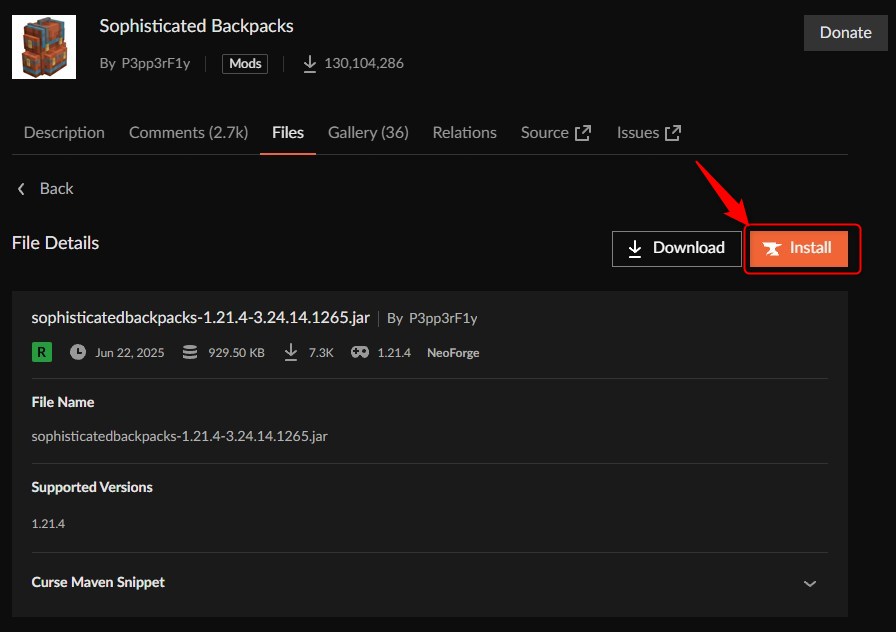
Task: Open P3pp3rF1y link next to the file title
Action: tap(443, 318)
